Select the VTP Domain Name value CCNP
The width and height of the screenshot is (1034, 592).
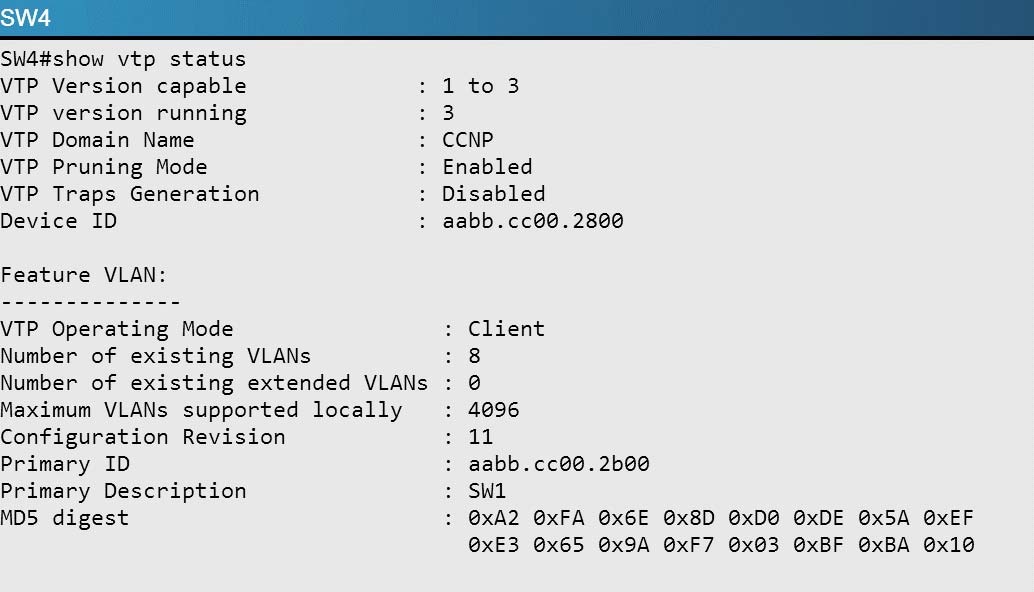[x=468, y=140]
